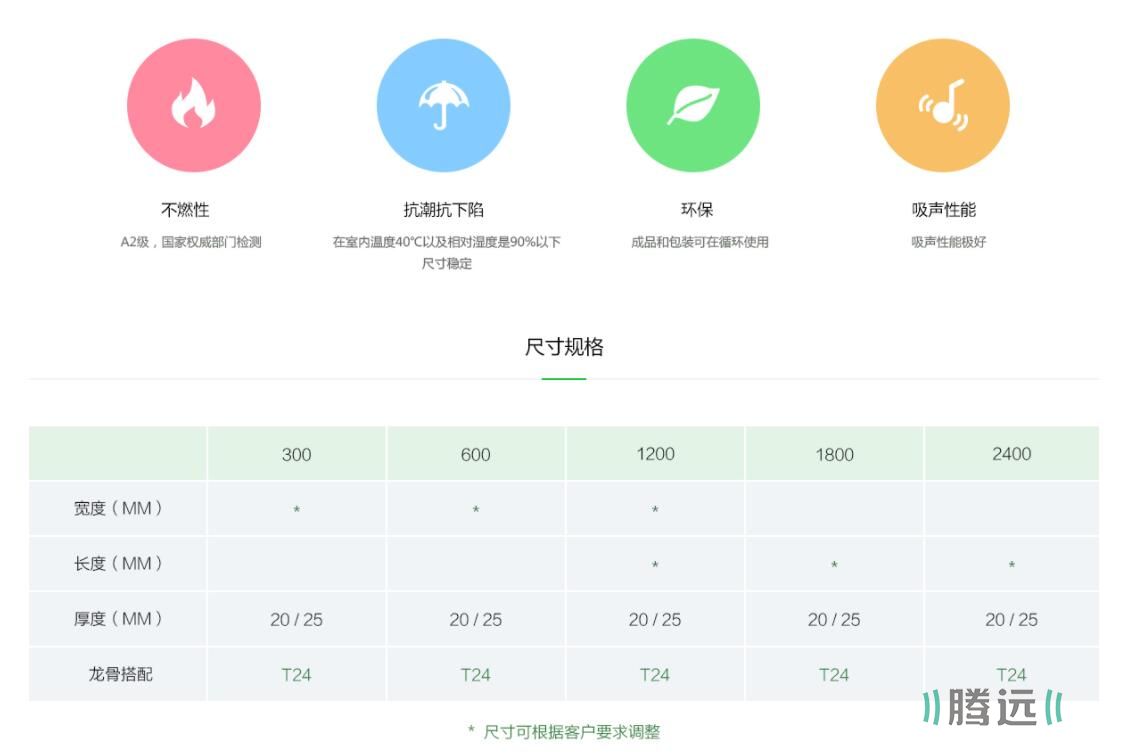1122x754 pixels.
Task: Click the 腾远 brand logo watermark
Action: 992,707
